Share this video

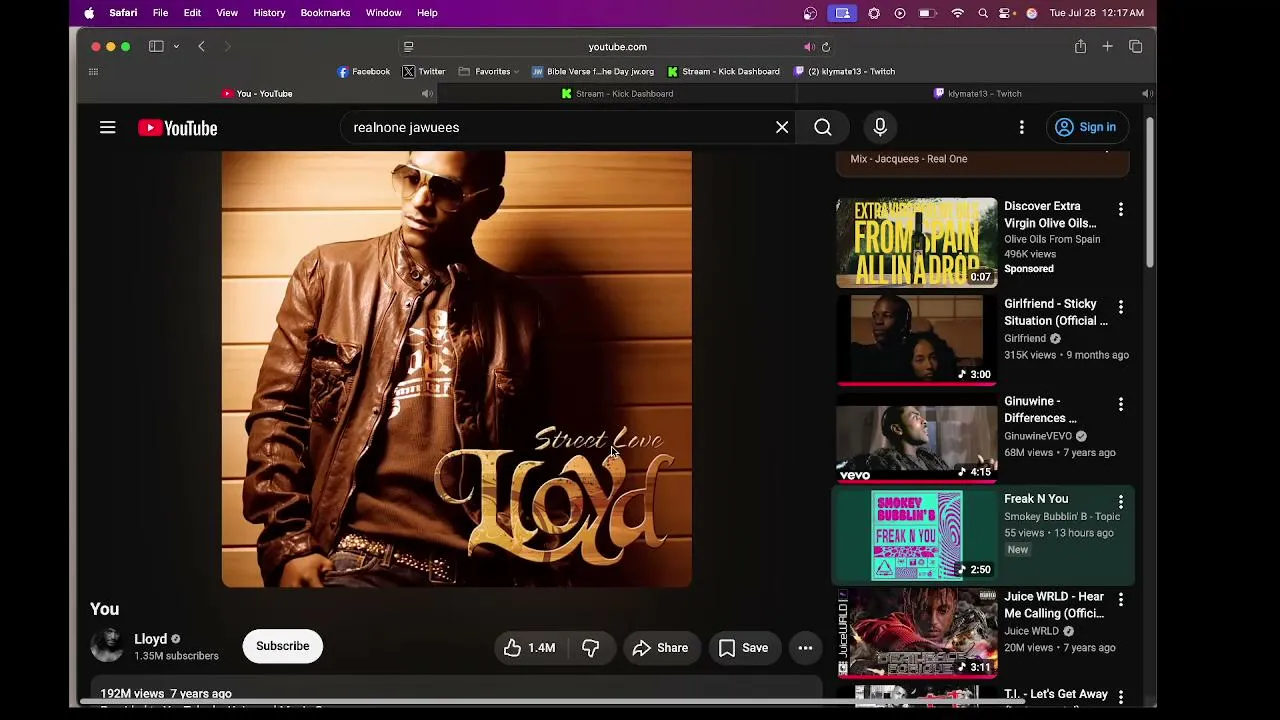tap(661, 648)
